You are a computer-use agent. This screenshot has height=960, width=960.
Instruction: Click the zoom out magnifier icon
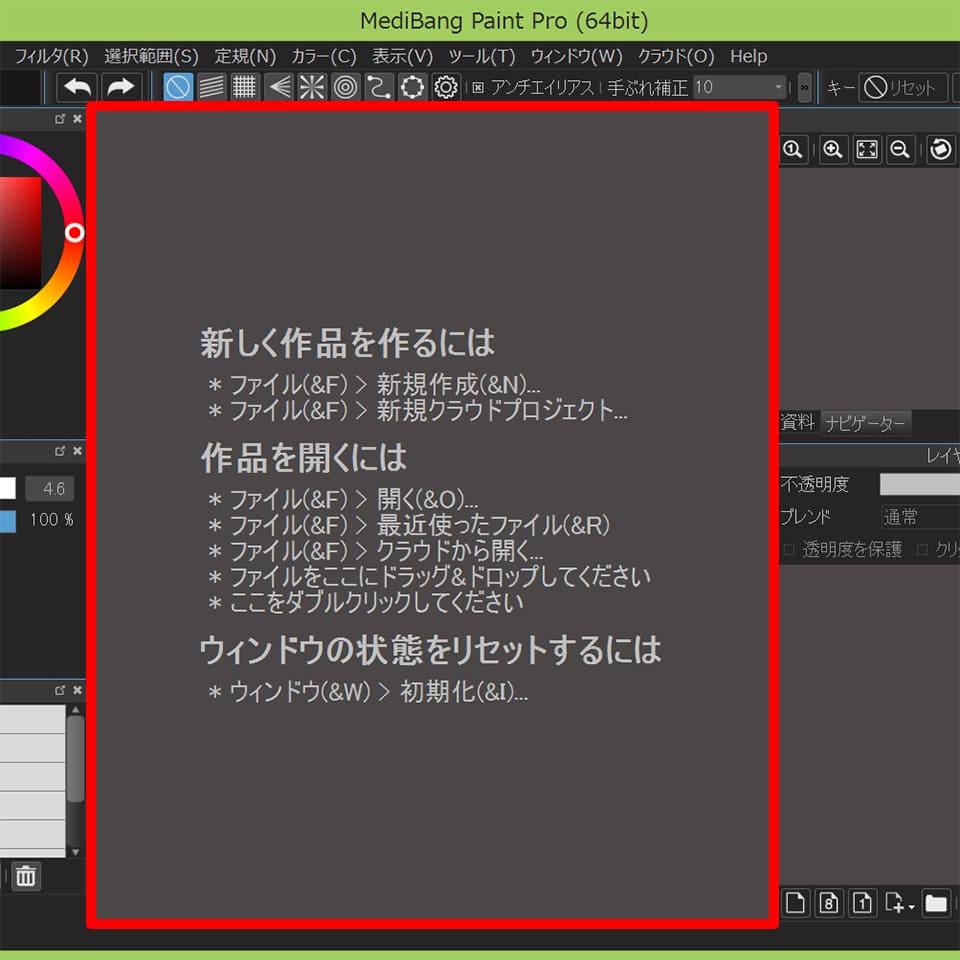coord(900,149)
